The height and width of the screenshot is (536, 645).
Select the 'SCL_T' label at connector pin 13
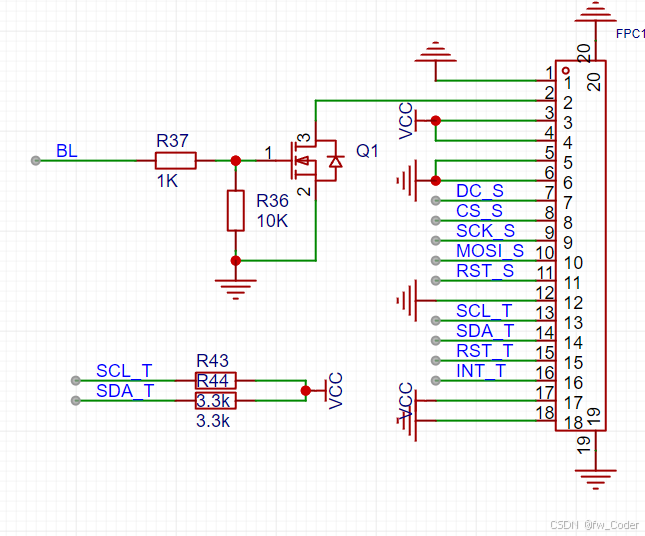point(484,311)
